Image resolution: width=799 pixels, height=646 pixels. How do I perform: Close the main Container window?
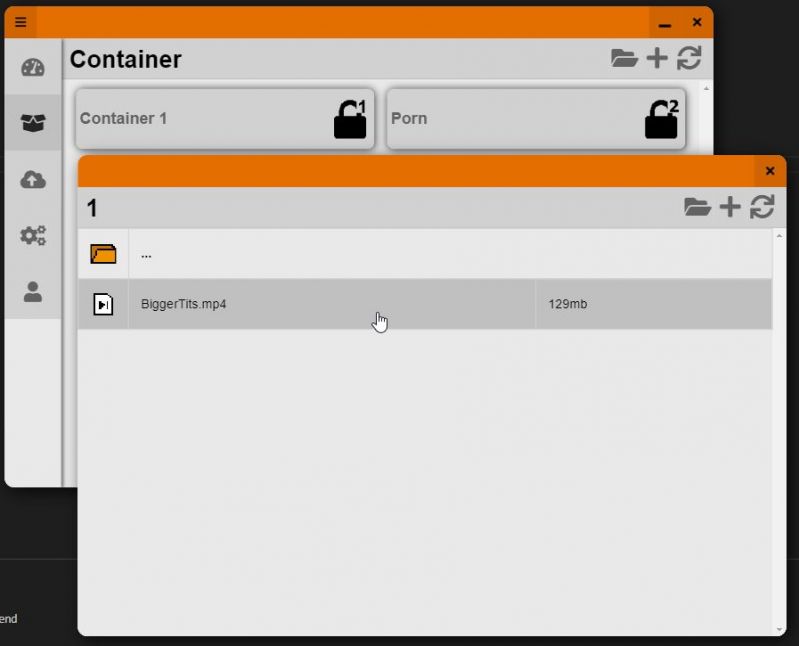[x=697, y=22]
